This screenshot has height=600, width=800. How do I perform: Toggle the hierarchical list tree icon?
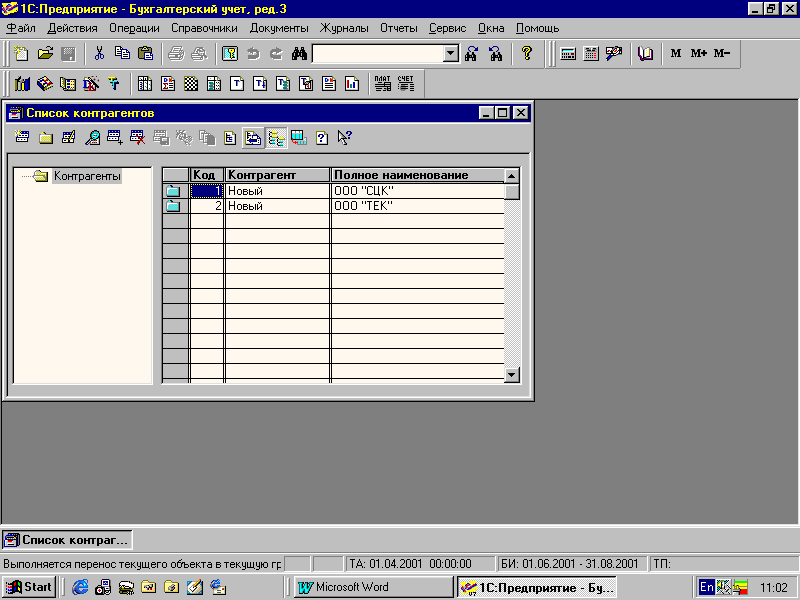point(276,138)
